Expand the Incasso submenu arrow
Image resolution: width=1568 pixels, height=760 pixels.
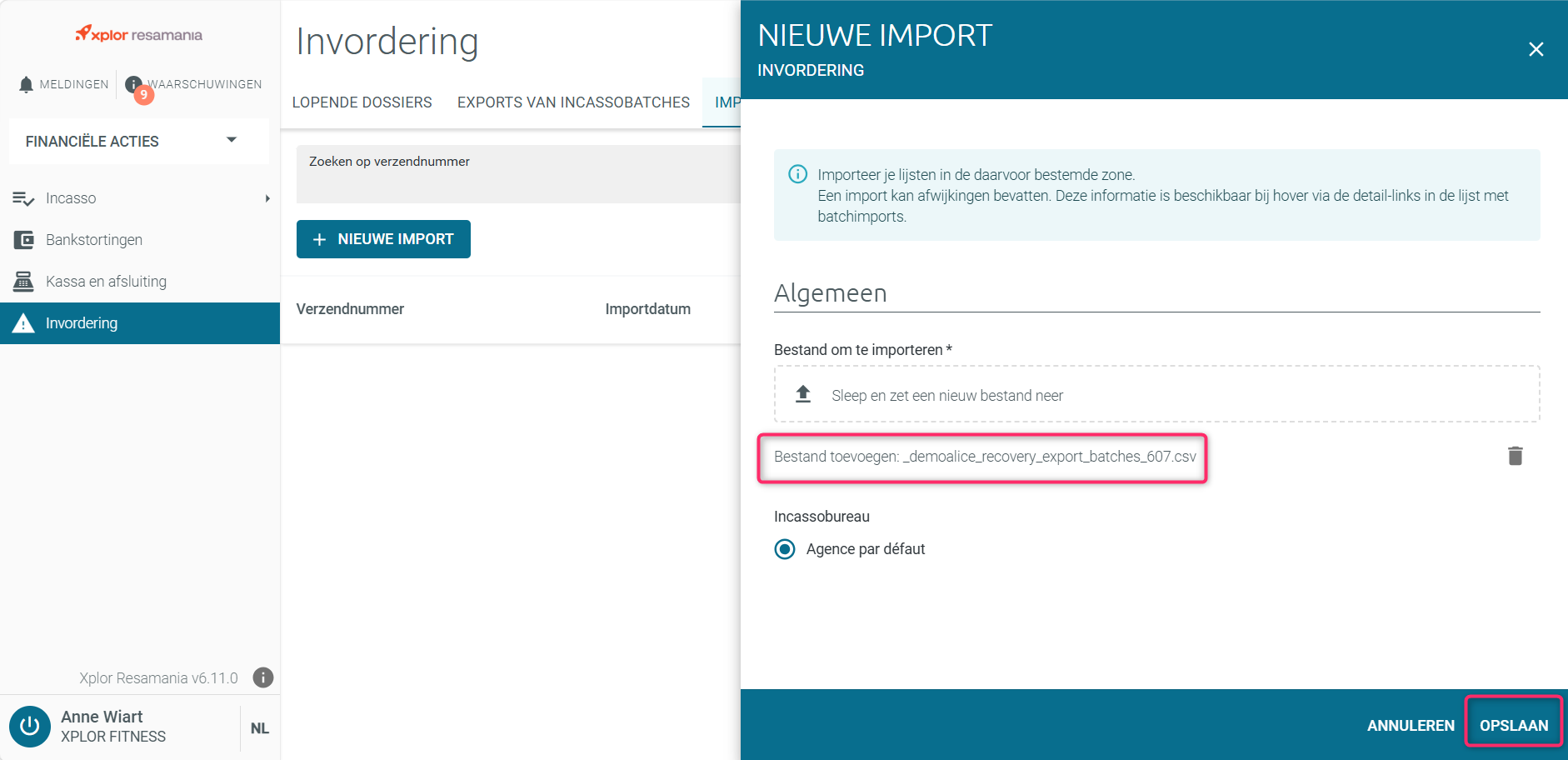[267, 198]
